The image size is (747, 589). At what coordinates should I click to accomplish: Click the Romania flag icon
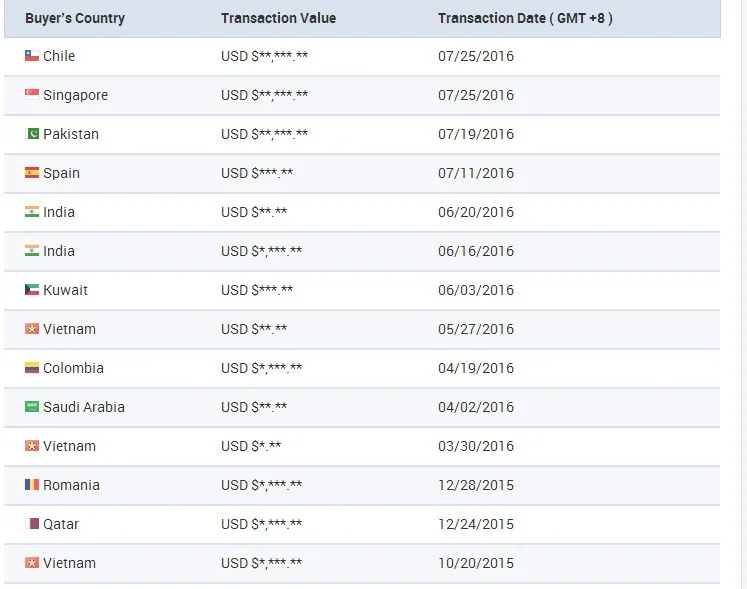[32, 485]
